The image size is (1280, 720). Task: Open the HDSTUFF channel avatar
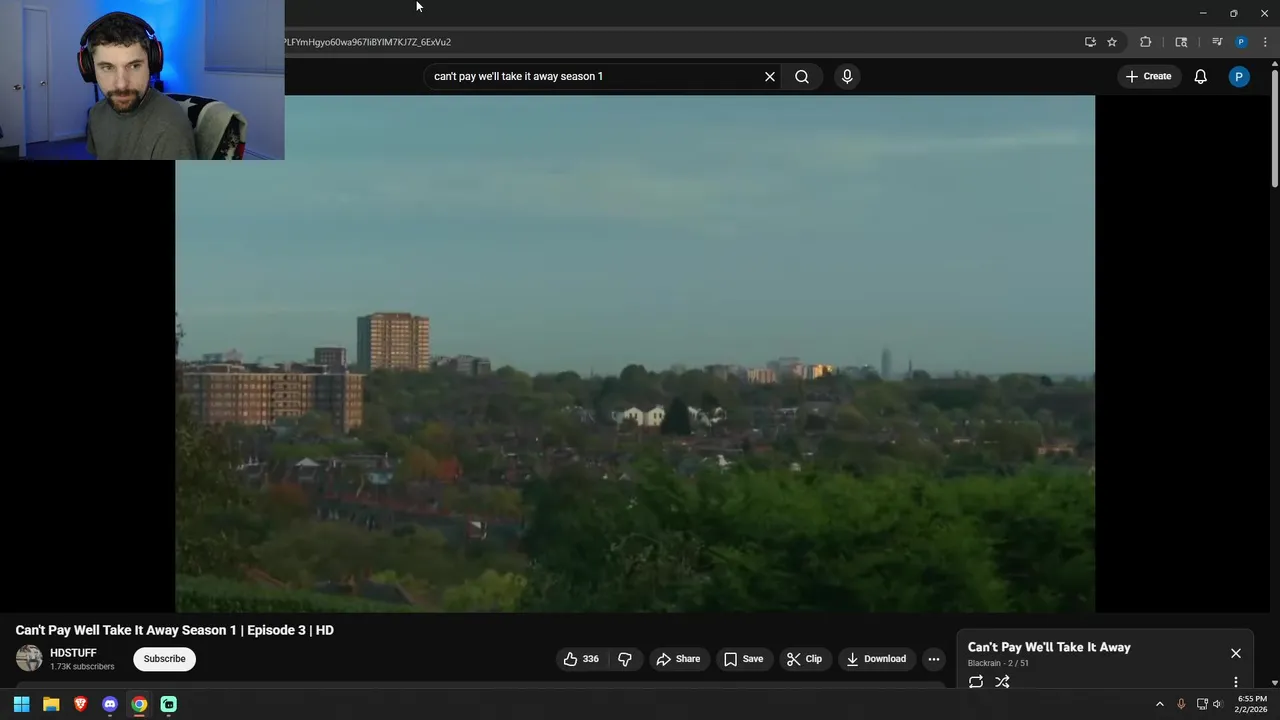[x=29, y=658]
